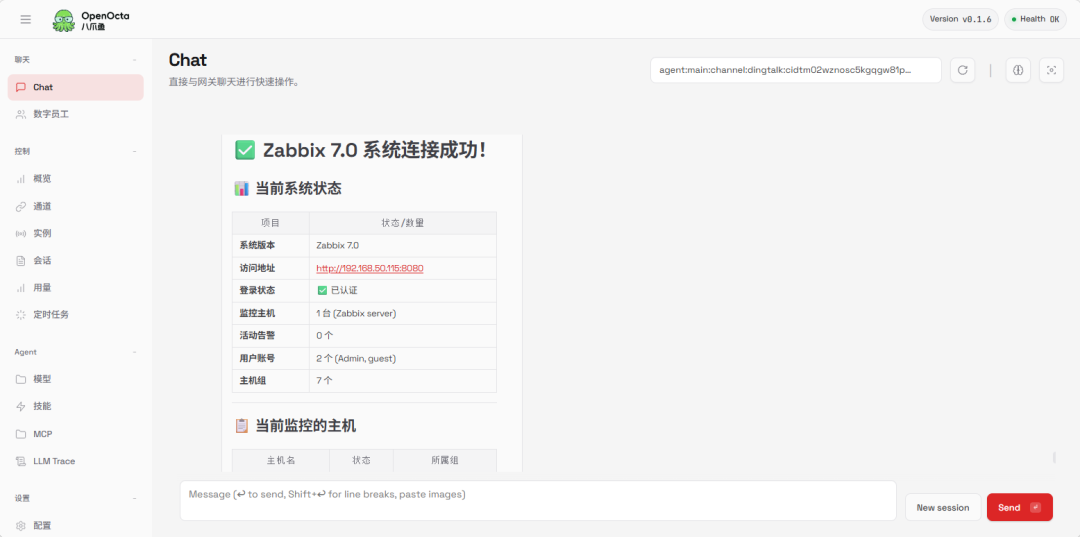Viewport: 1080px width, 537px height.
Task: Click the 概览 bar chart icon
Action: point(21,179)
